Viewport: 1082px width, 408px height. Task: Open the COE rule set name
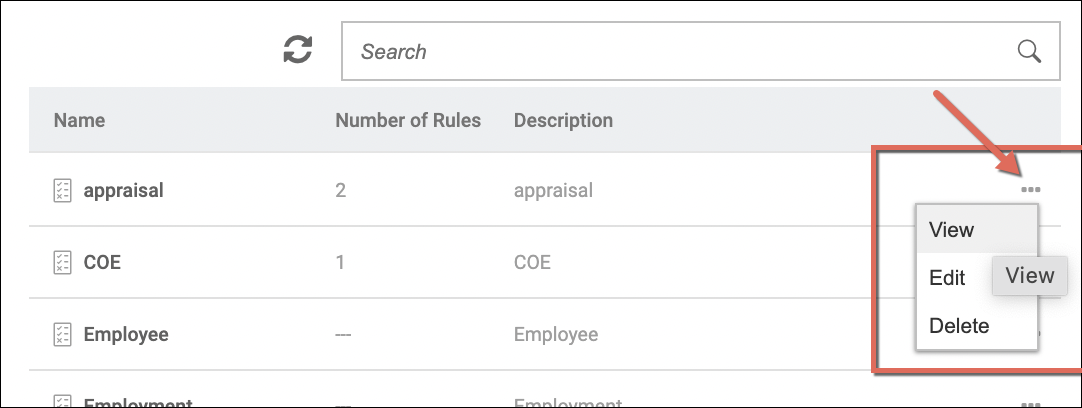102,262
